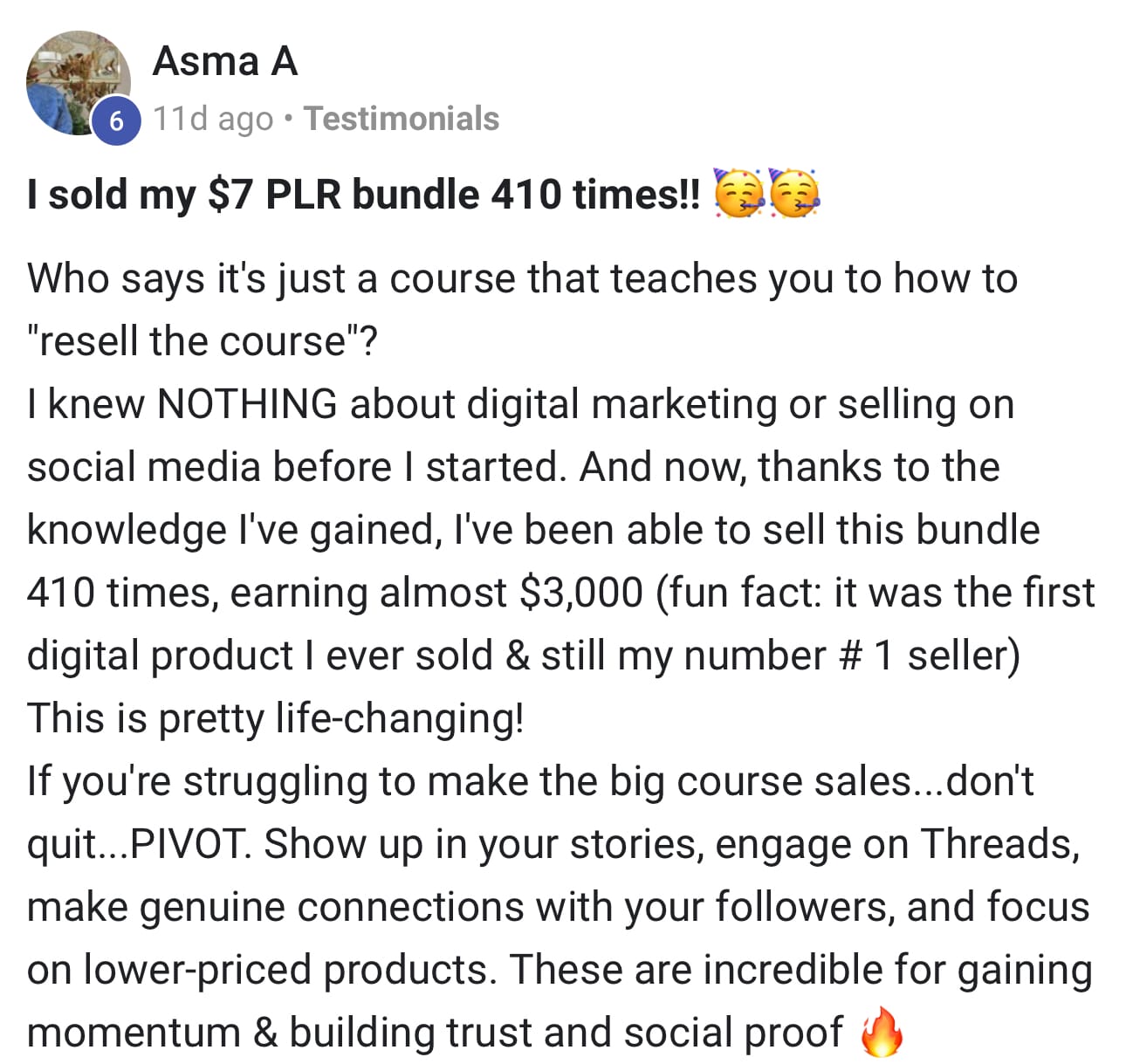Click the fire emoji ending the post

click(x=882, y=1033)
